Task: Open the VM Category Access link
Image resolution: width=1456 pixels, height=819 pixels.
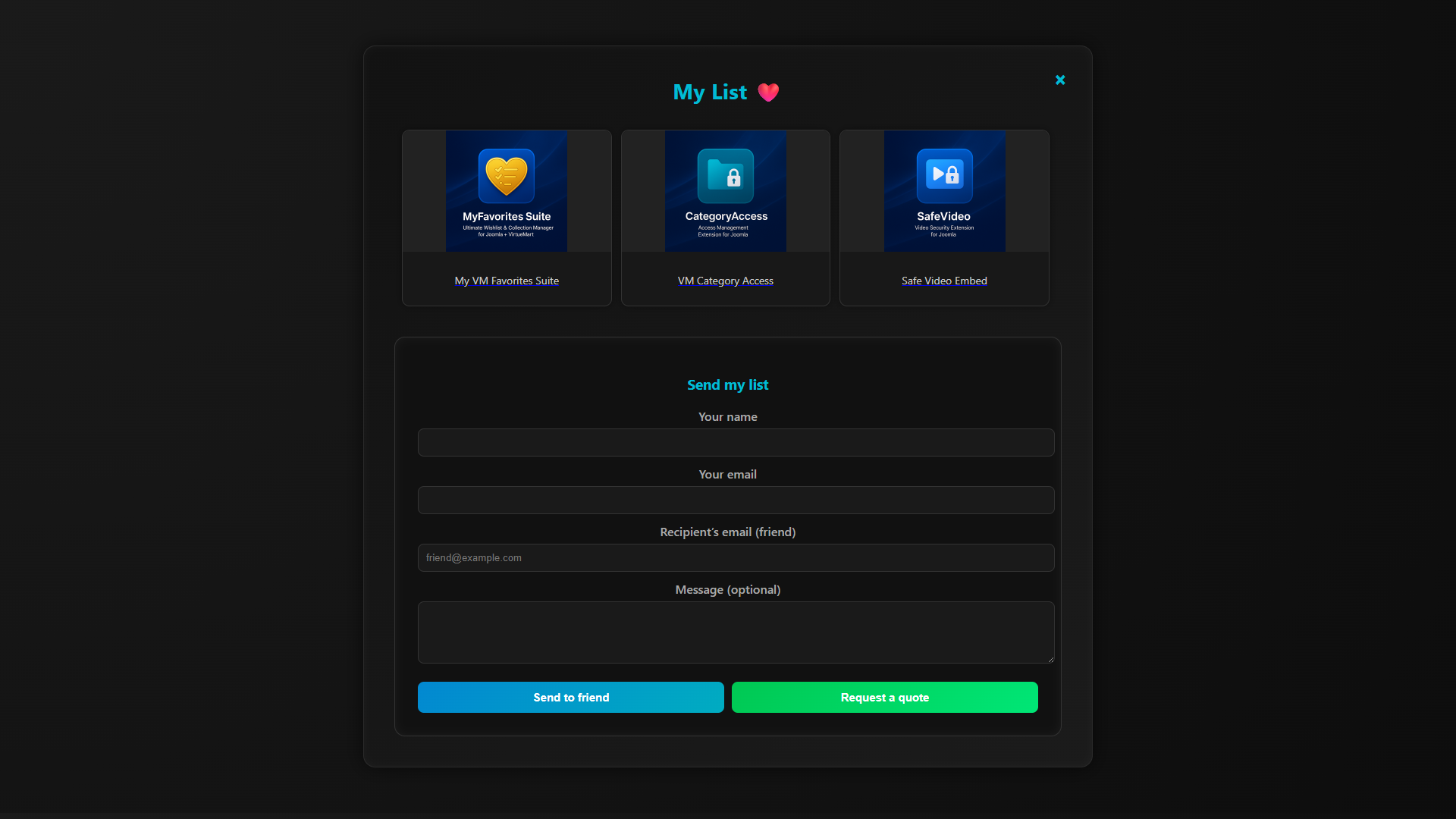Action: tap(726, 281)
